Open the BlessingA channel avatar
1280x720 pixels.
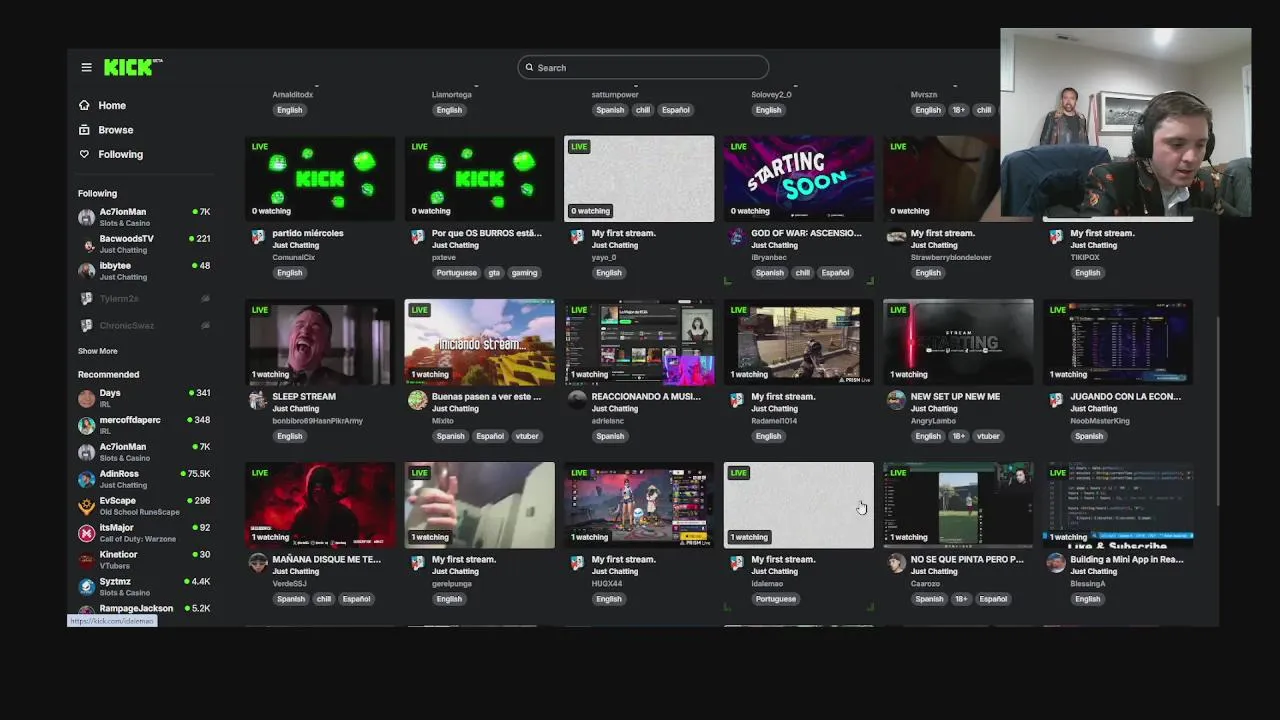pyautogui.click(x=1056, y=563)
